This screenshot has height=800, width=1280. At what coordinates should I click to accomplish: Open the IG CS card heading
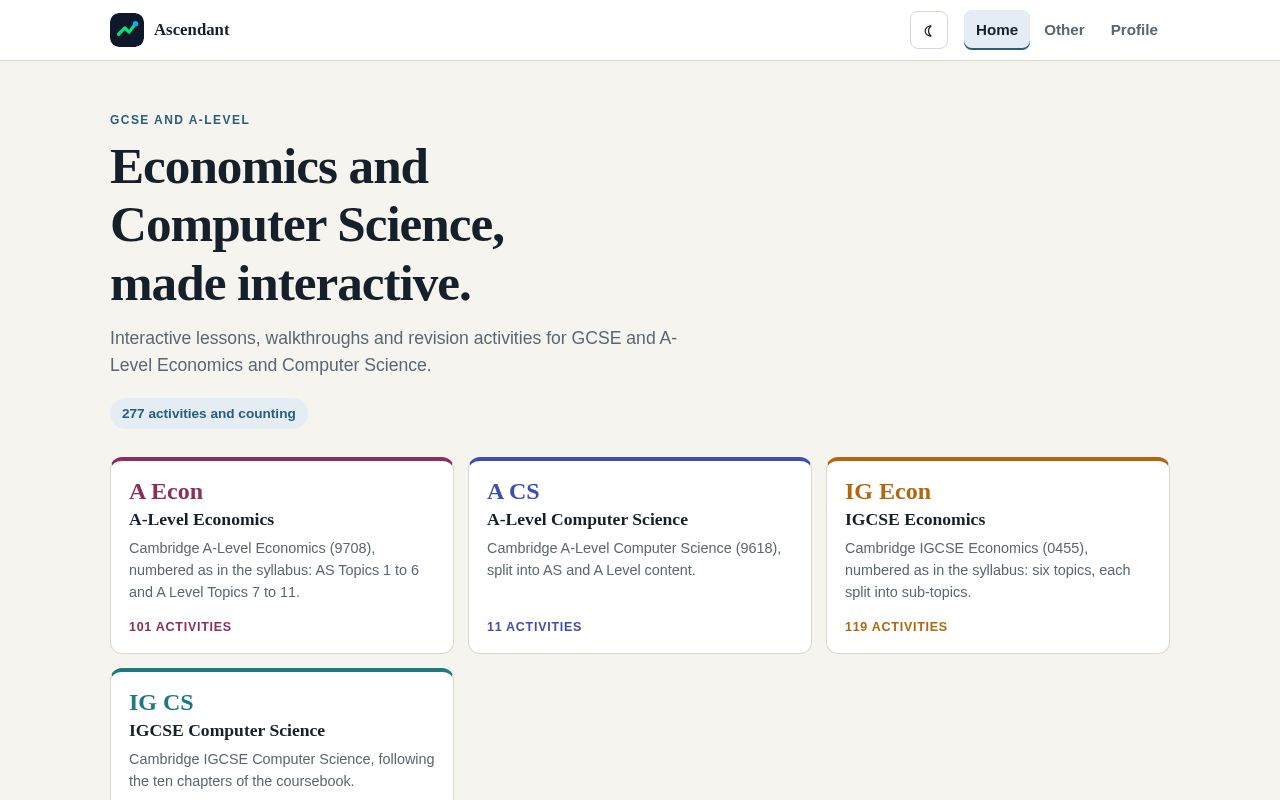click(161, 702)
